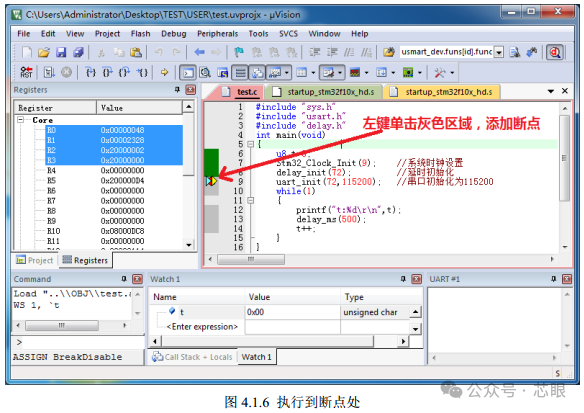
Task: Open Toolbox dropdown arrow
Action: tap(452, 73)
